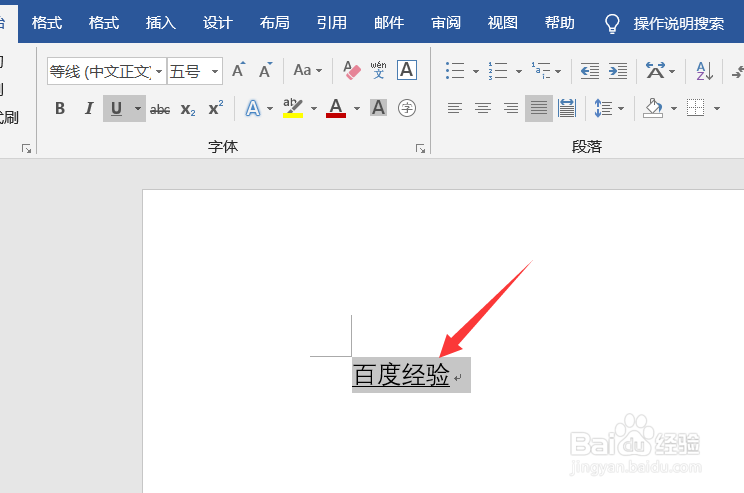Click Decrease Font Size icon
The width and height of the screenshot is (744, 493).
pos(266,70)
